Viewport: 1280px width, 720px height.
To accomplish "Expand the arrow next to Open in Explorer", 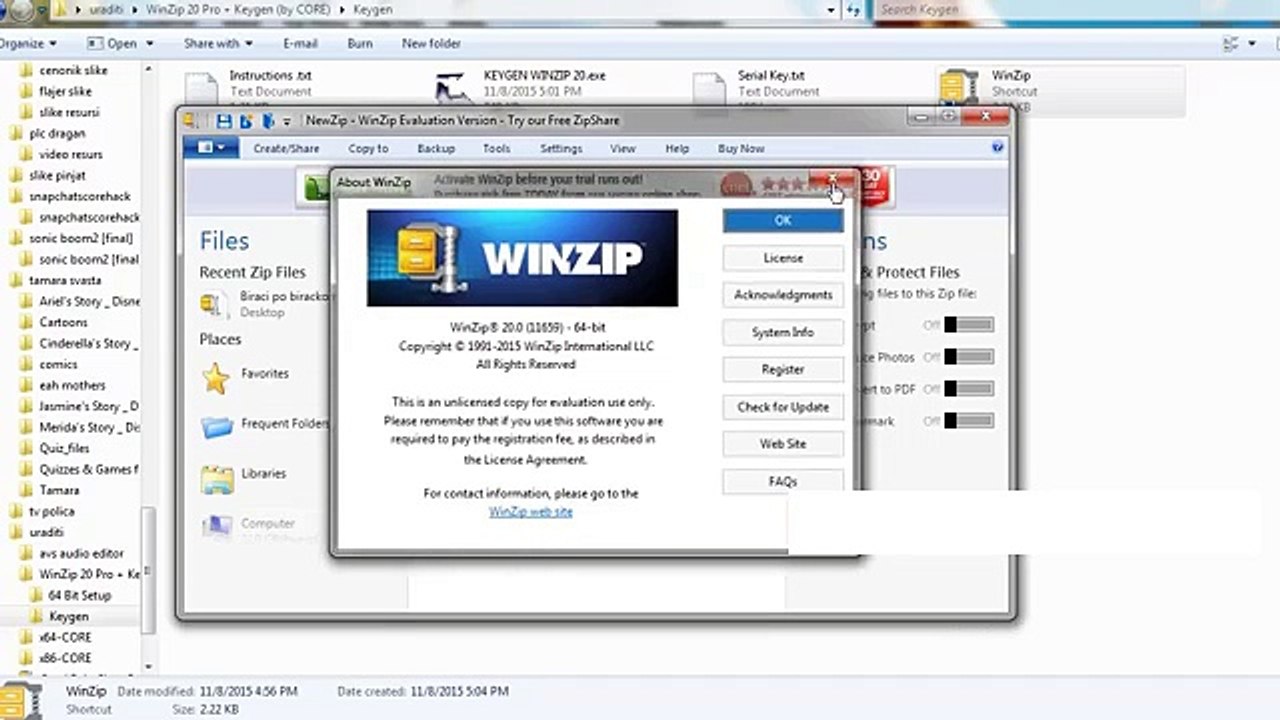I will 150,44.
